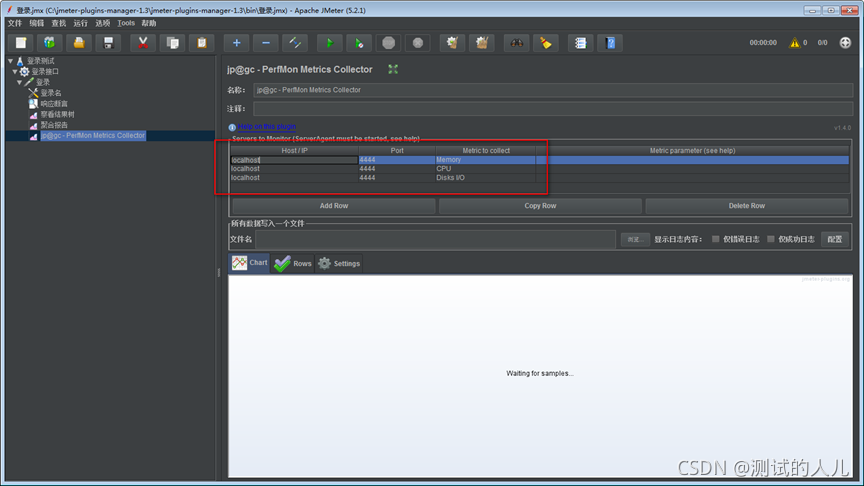Select 察看结果树 in the tree
Image resolution: width=864 pixels, height=486 pixels.
[57, 115]
